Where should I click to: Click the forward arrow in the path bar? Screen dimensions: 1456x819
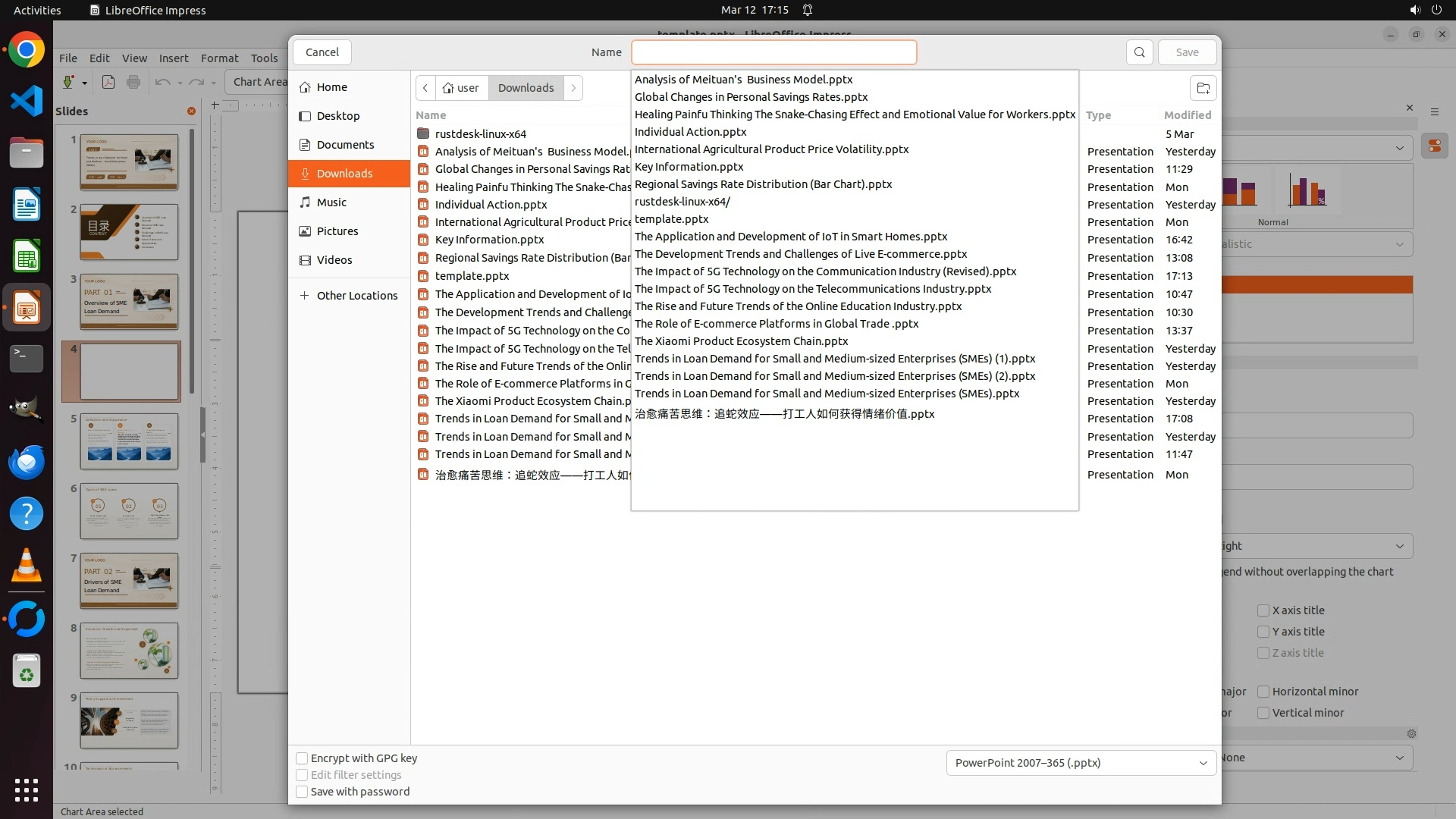[x=573, y=88]
